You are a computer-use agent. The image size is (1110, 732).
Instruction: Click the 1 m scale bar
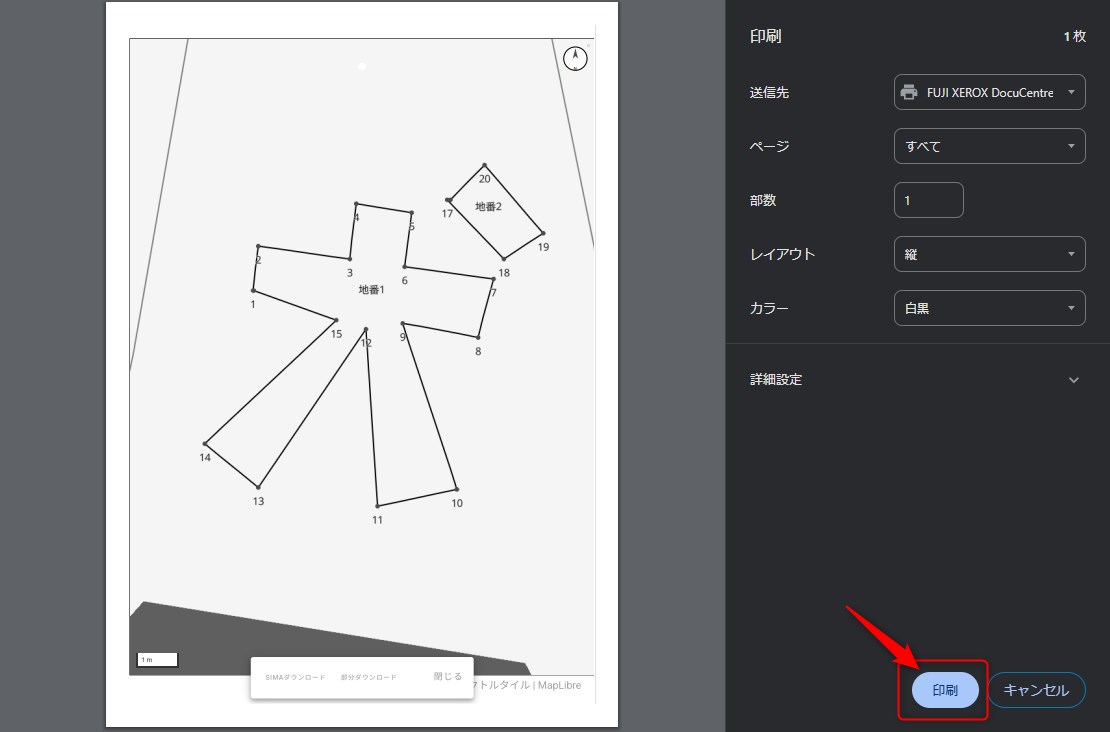click(157, 660)
